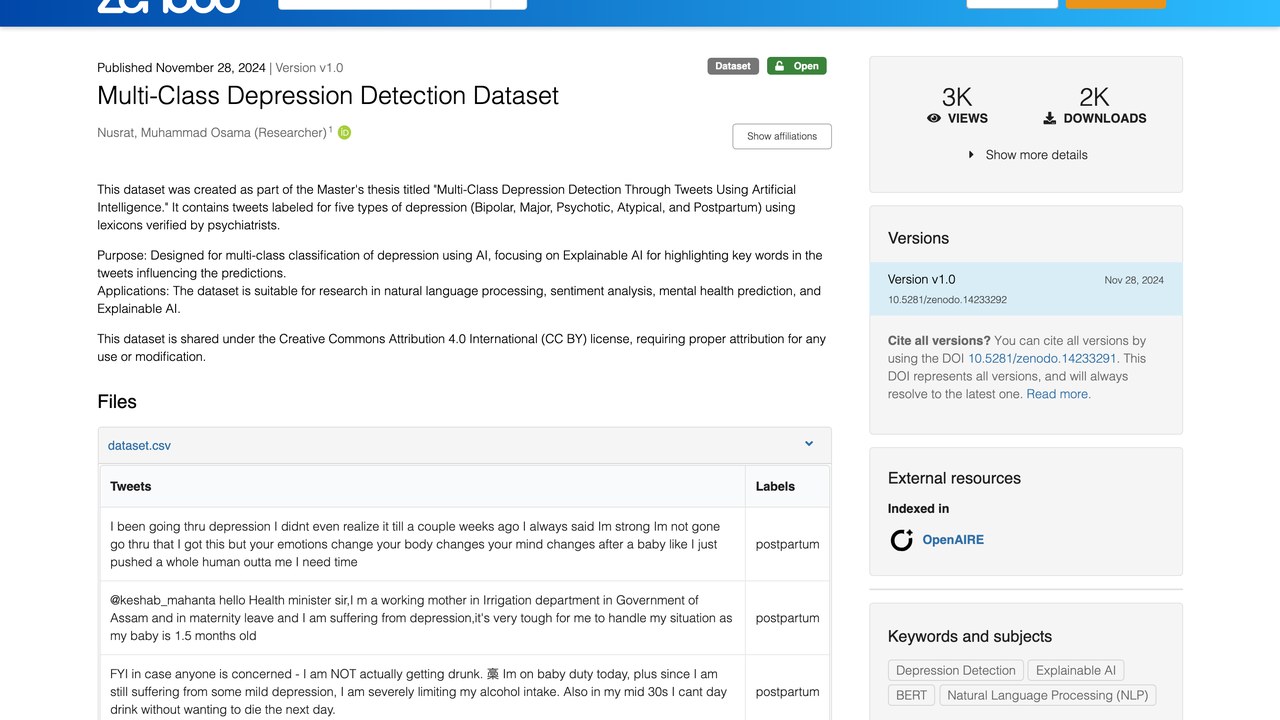Click the postpartum label in the @keshab_mahanta row
Screen dimensions: 1280x720
[787, 618]
